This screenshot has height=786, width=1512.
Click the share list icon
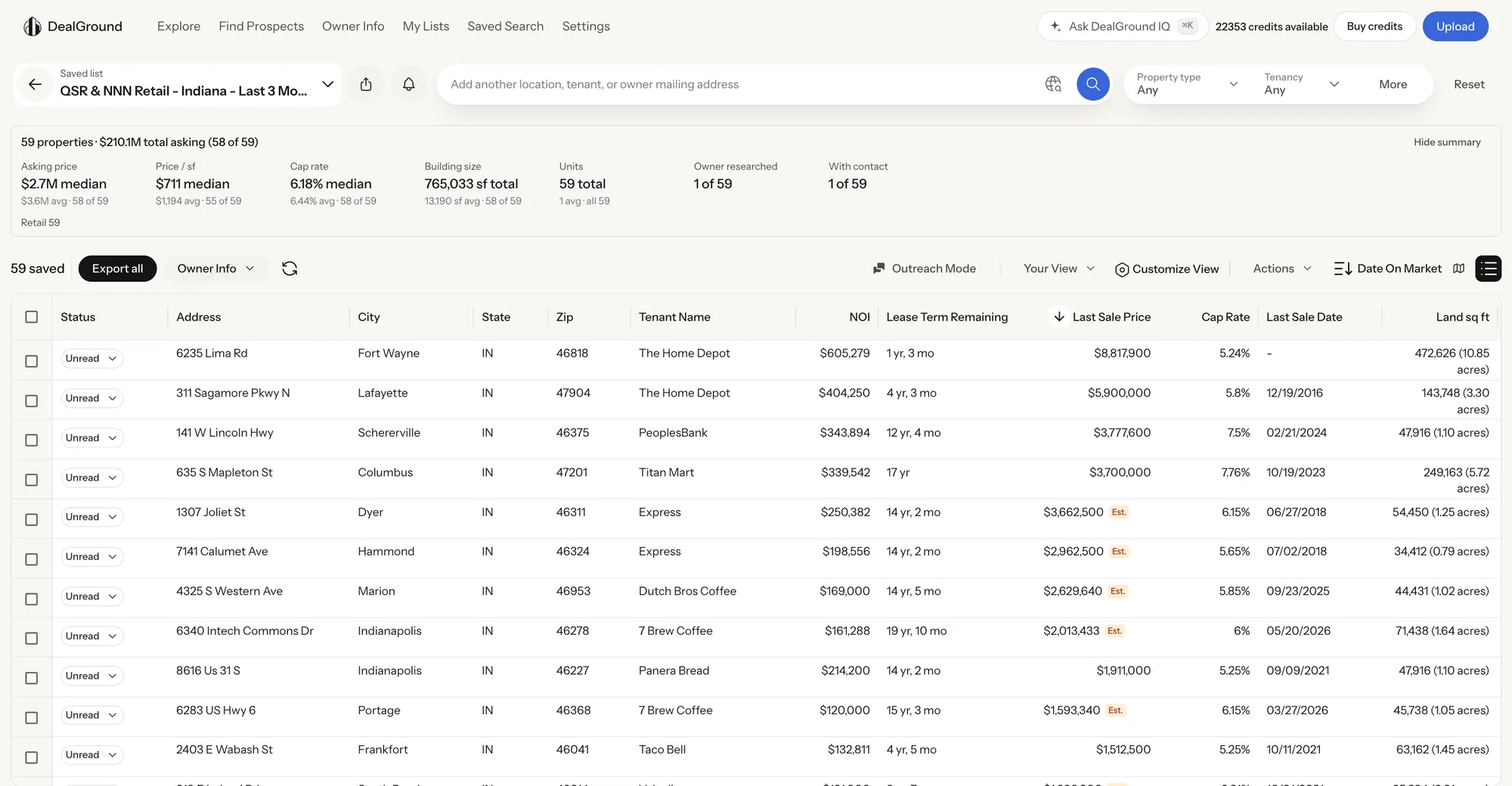[366, 84]
